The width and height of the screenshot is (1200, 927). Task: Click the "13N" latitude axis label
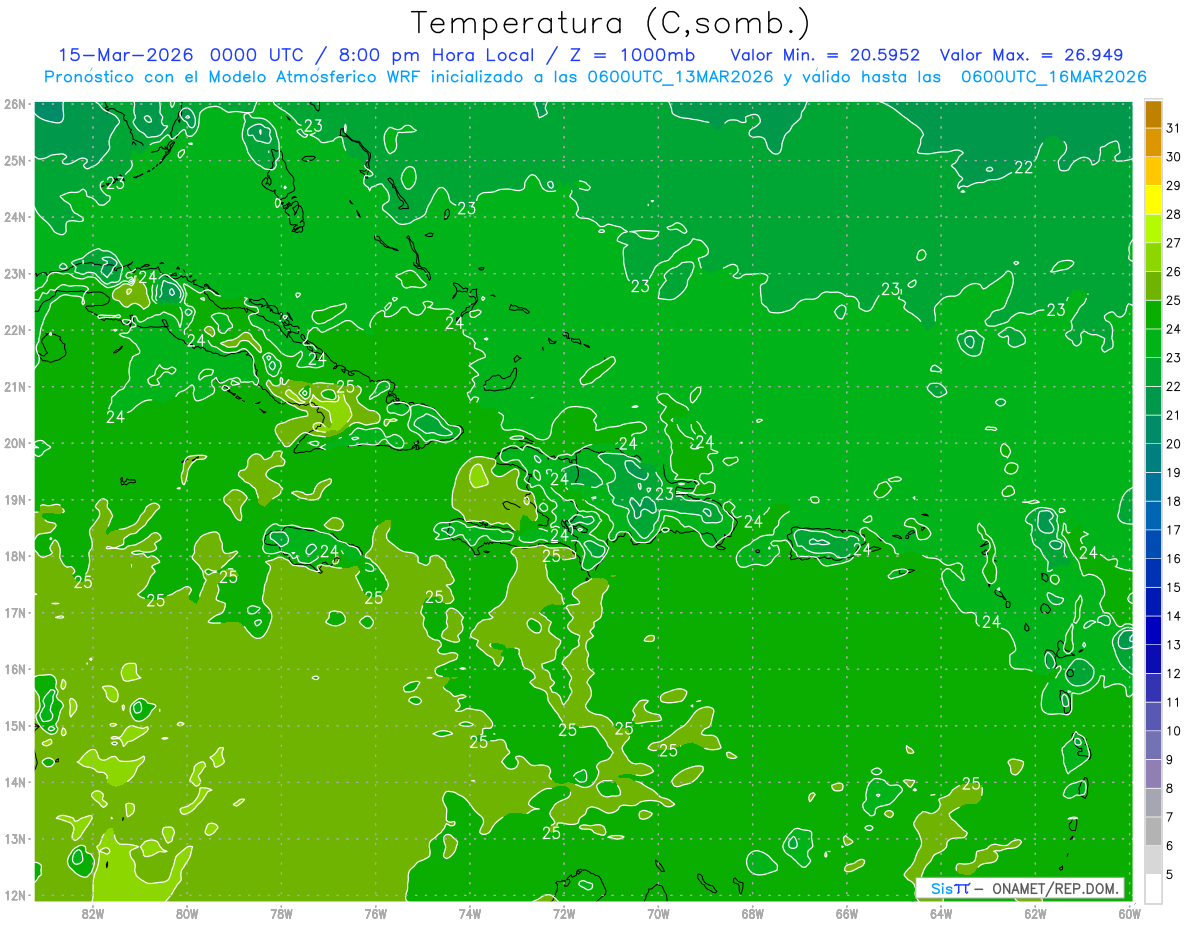tap(14, 838)
